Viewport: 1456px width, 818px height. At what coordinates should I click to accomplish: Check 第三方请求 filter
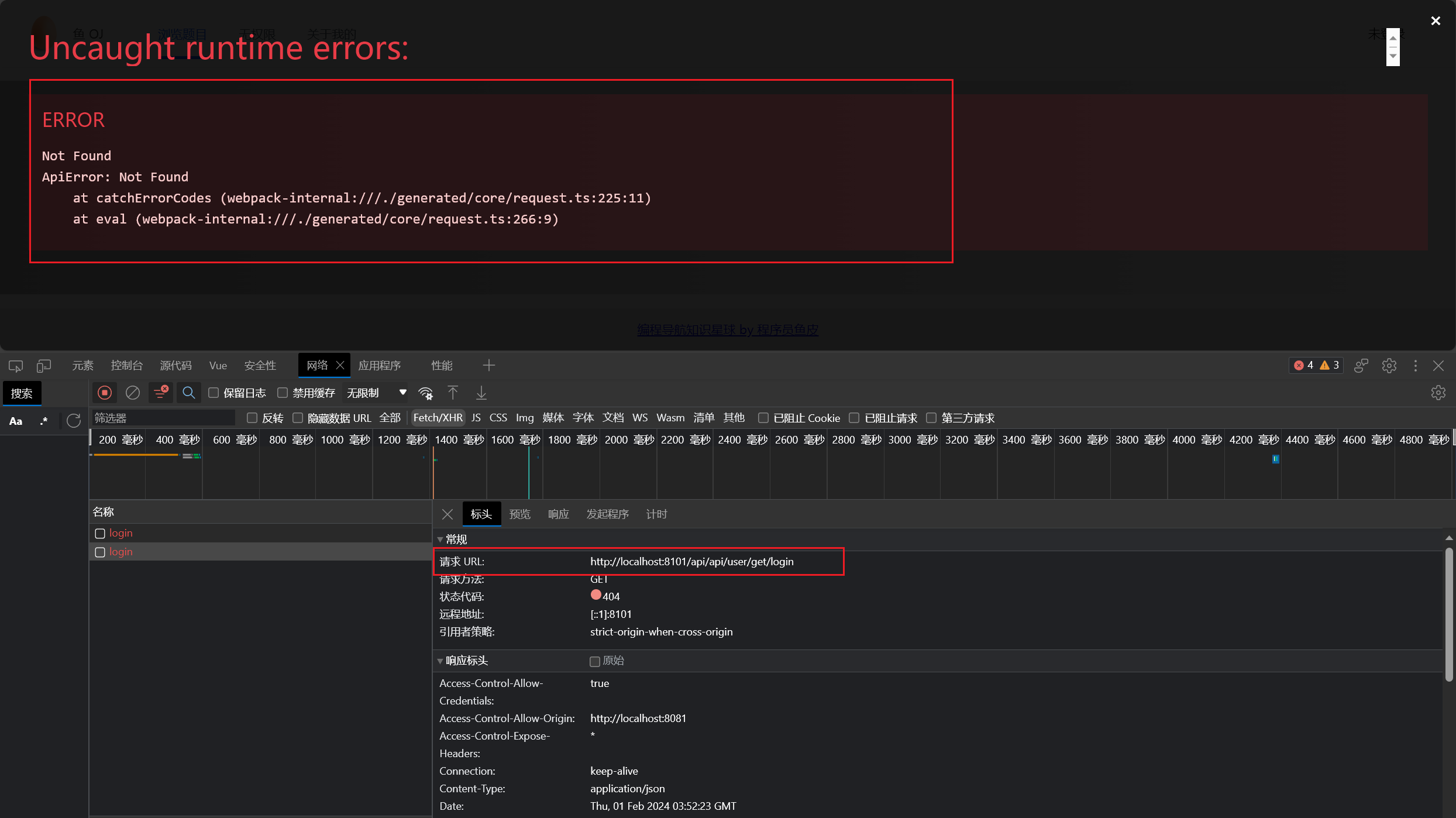pyautogui.click(x=931, y=418)
